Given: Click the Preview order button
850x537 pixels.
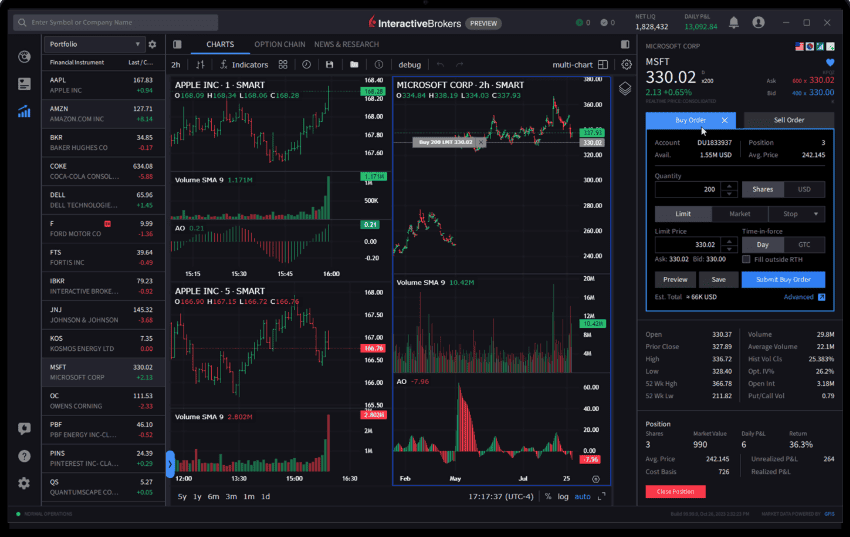Looking at the screenshot, I should tap(675, 280).
